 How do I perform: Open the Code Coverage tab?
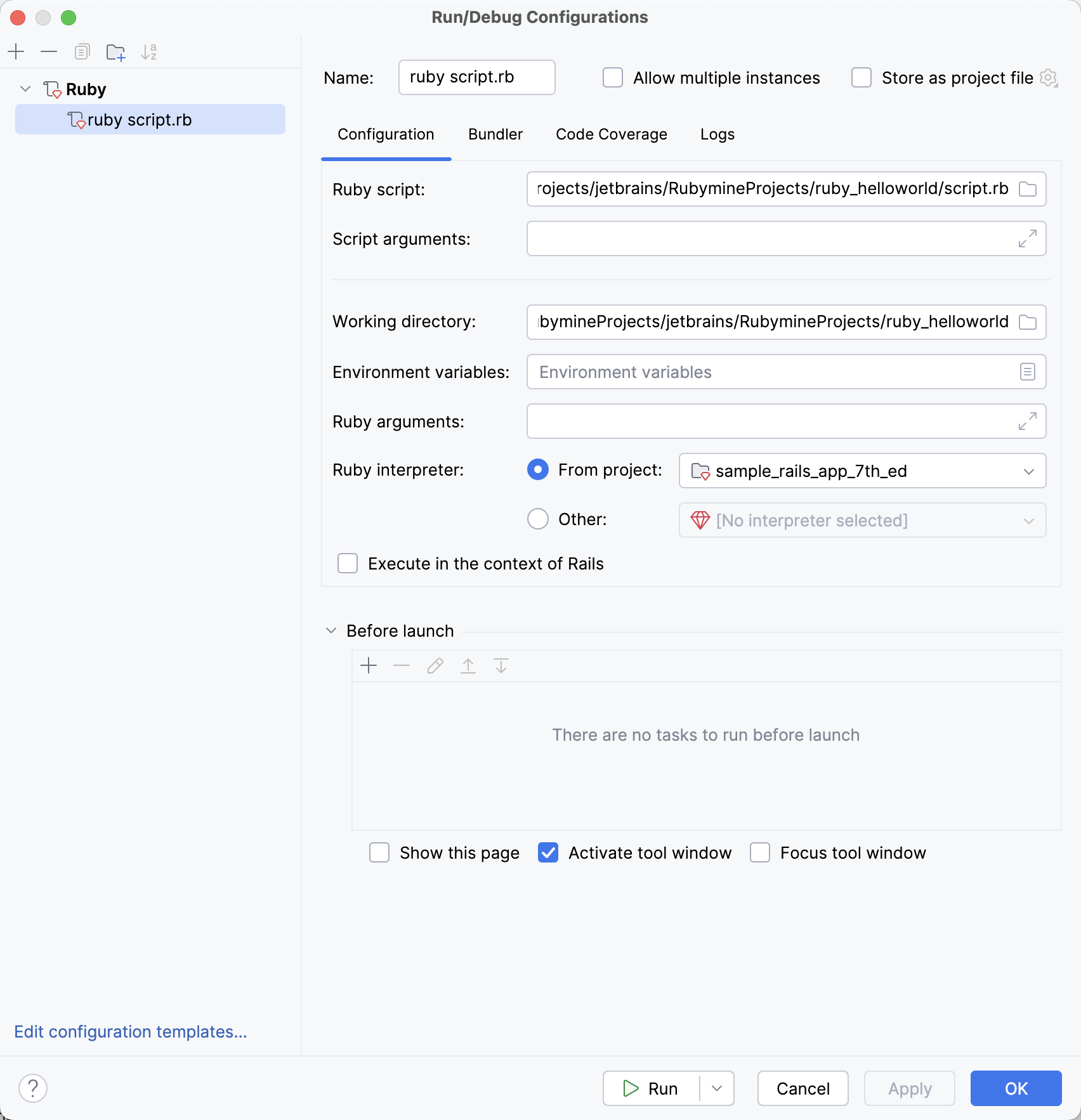[x=611, y=134]
